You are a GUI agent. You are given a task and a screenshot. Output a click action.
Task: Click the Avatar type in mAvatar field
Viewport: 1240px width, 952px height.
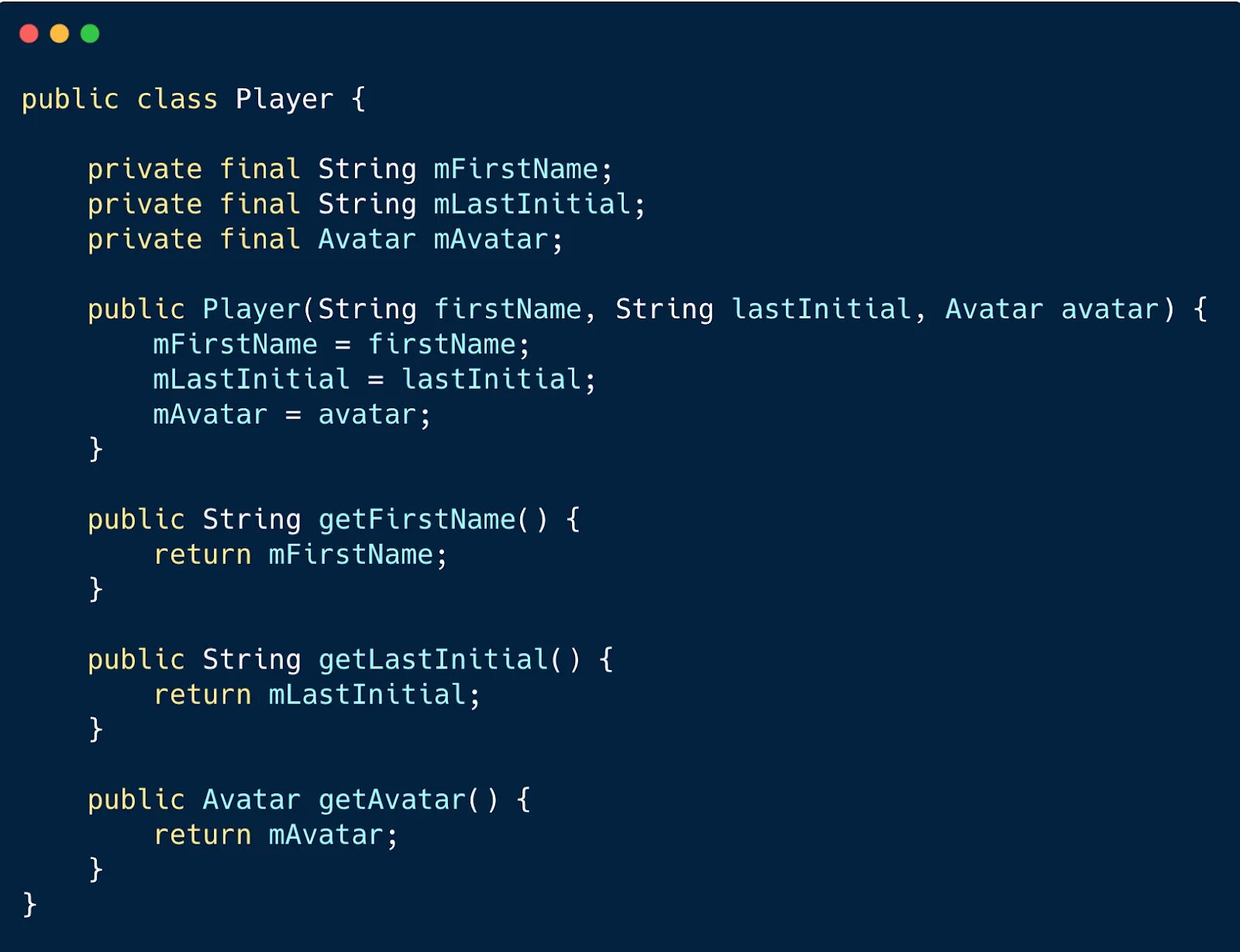point(367,239)
